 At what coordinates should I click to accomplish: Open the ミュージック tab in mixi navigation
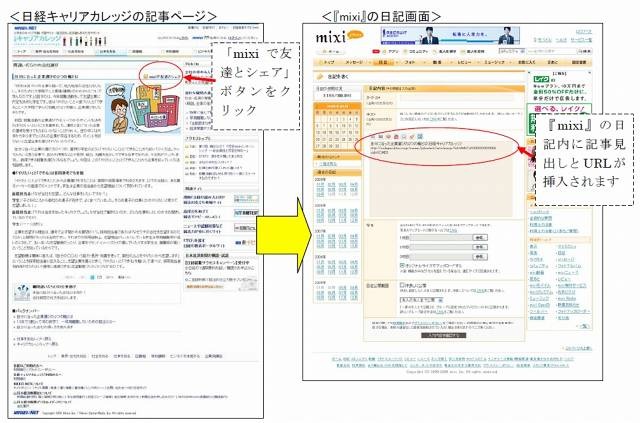click(494, 62)
